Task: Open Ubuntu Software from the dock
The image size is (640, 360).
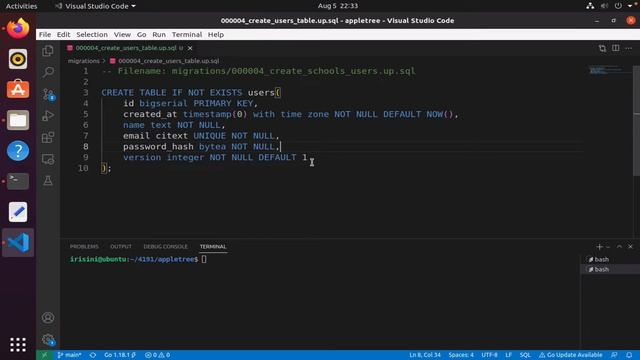Action: [18, 90]
